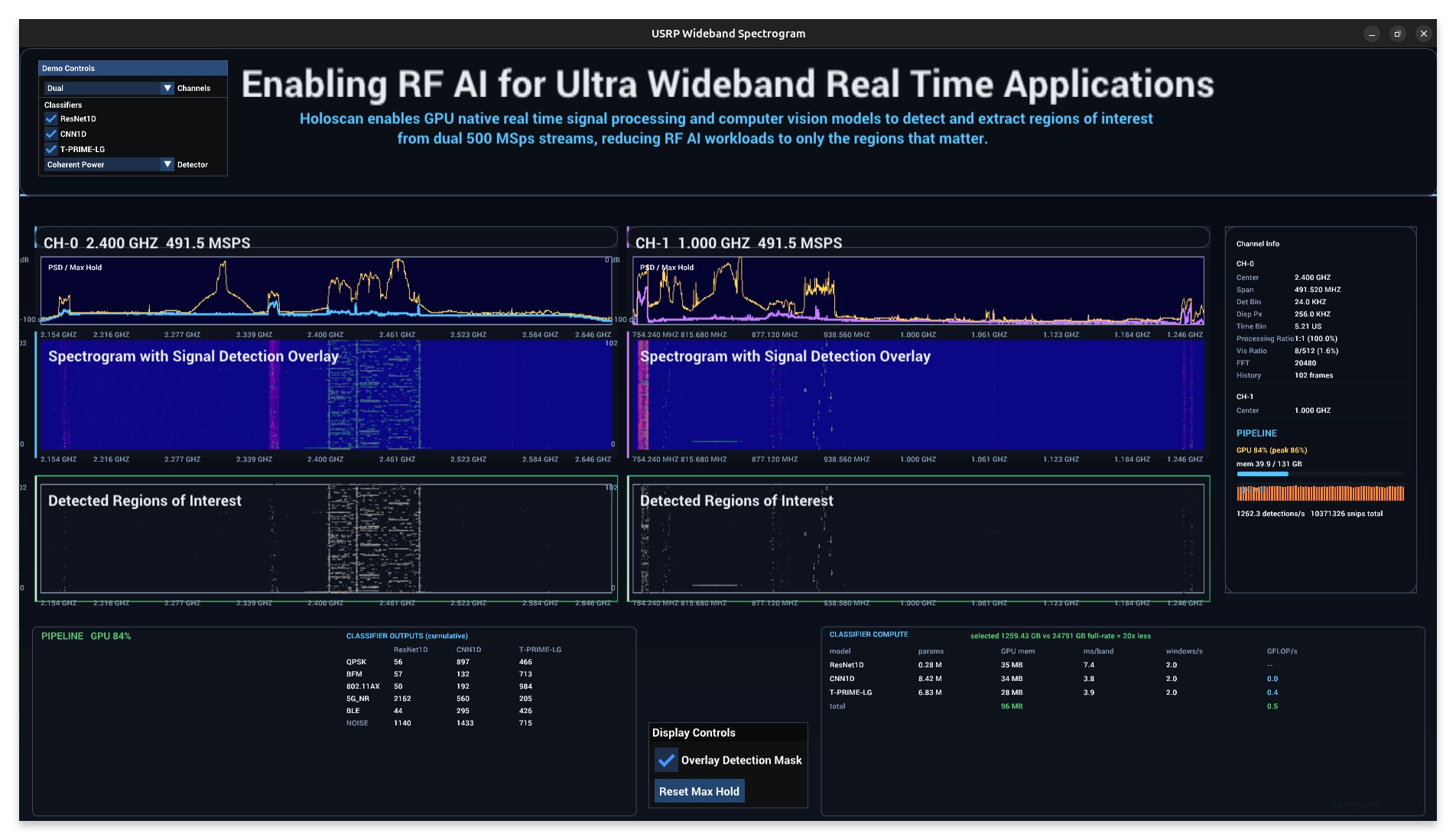Click the PIPELINE GPU 84% label at bottom left
Viewport: 1456px width, 840px height.
click(86, 636)
